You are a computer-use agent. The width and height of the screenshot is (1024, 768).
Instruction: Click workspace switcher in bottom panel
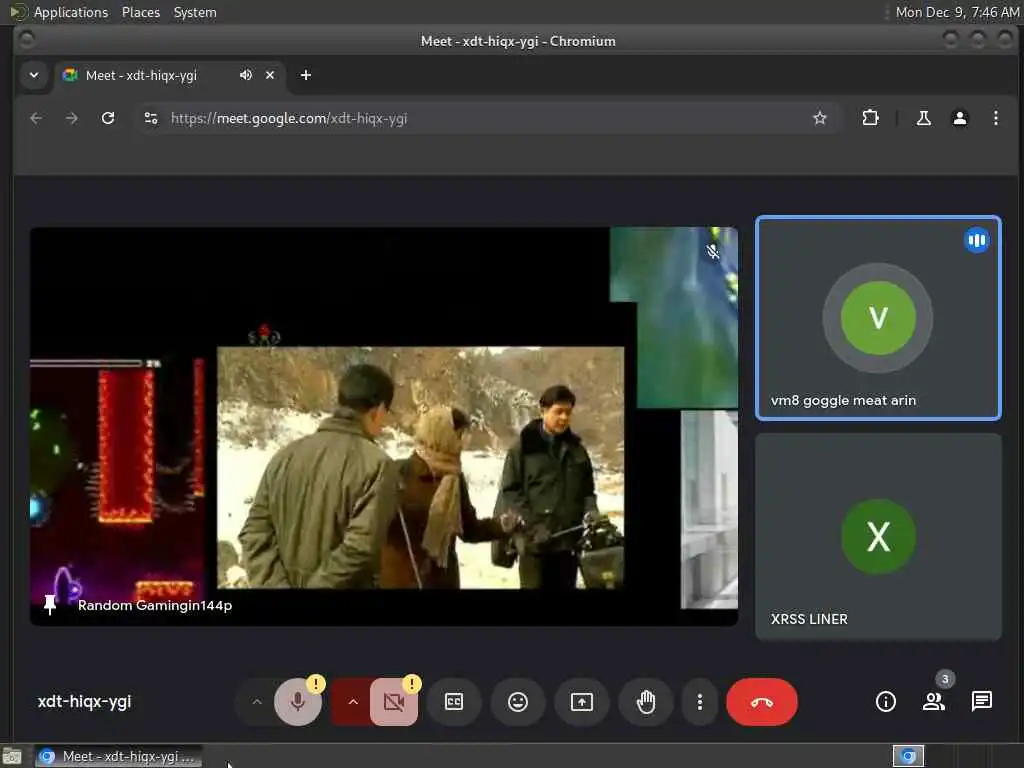[x=908, y=756]
